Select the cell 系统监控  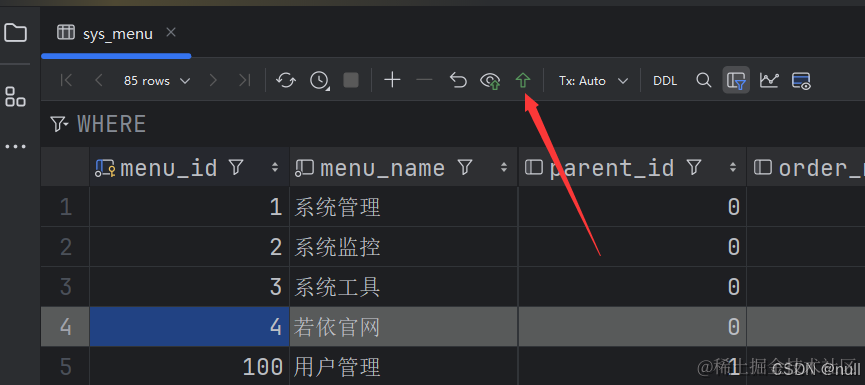[403, 247]
